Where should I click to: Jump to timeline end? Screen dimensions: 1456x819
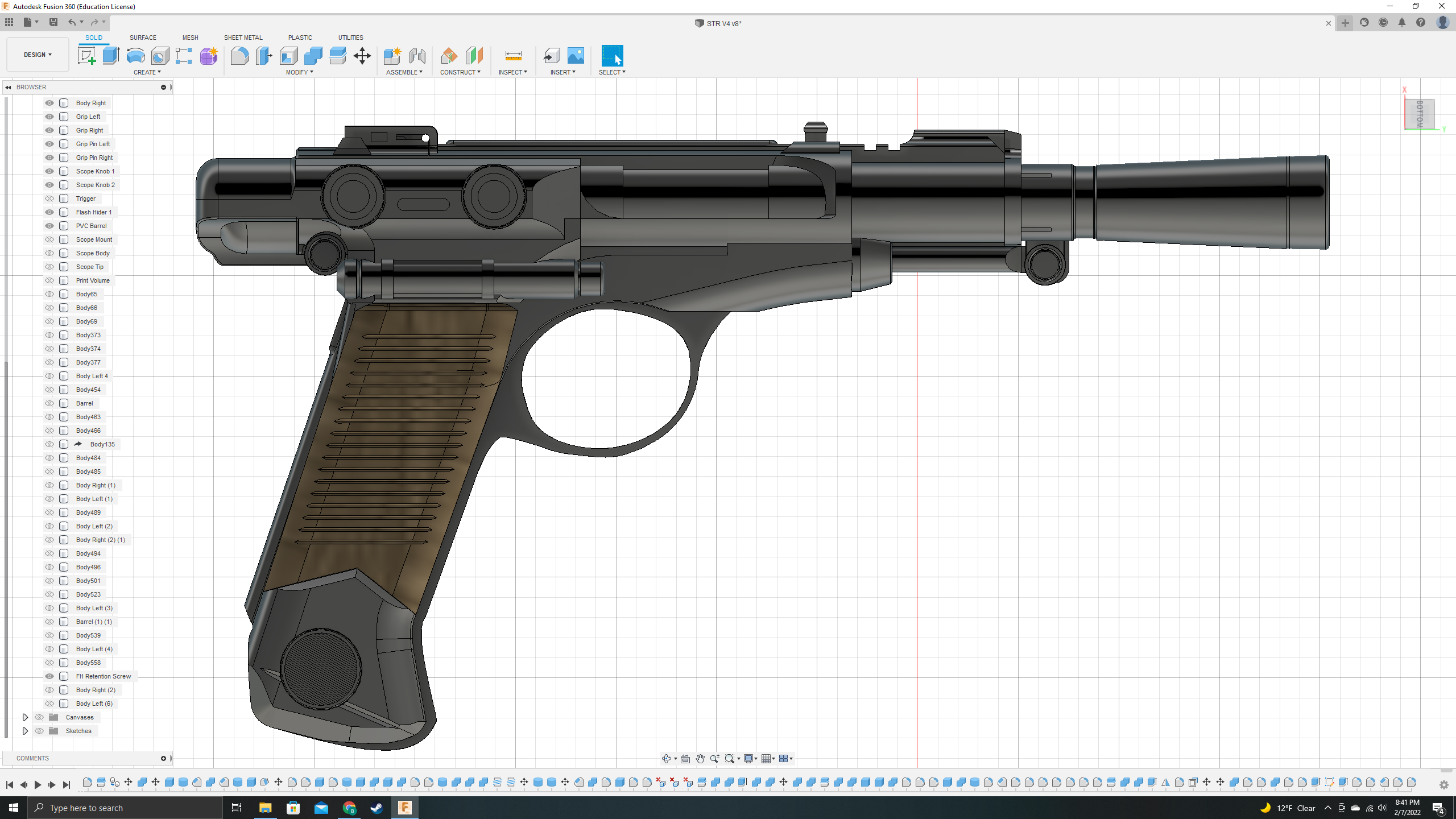click(66, 785)
